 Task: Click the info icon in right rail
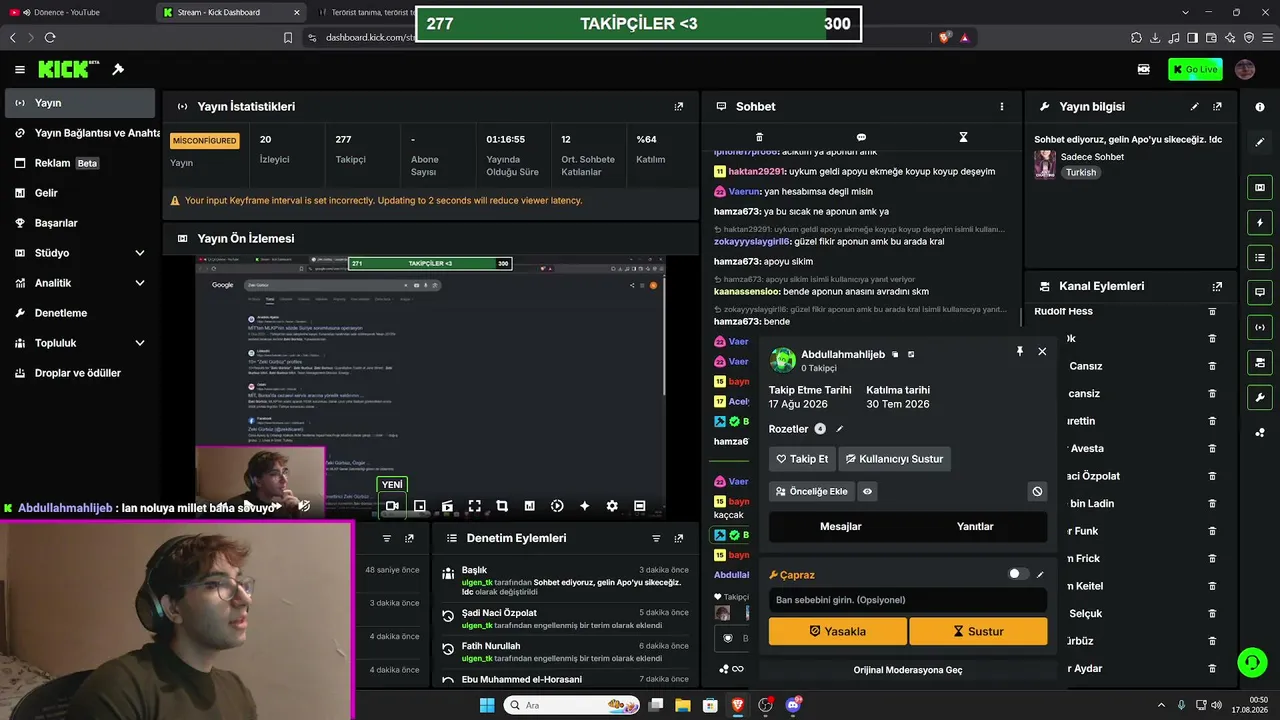pyautogui.click(x=1260, y=107)
